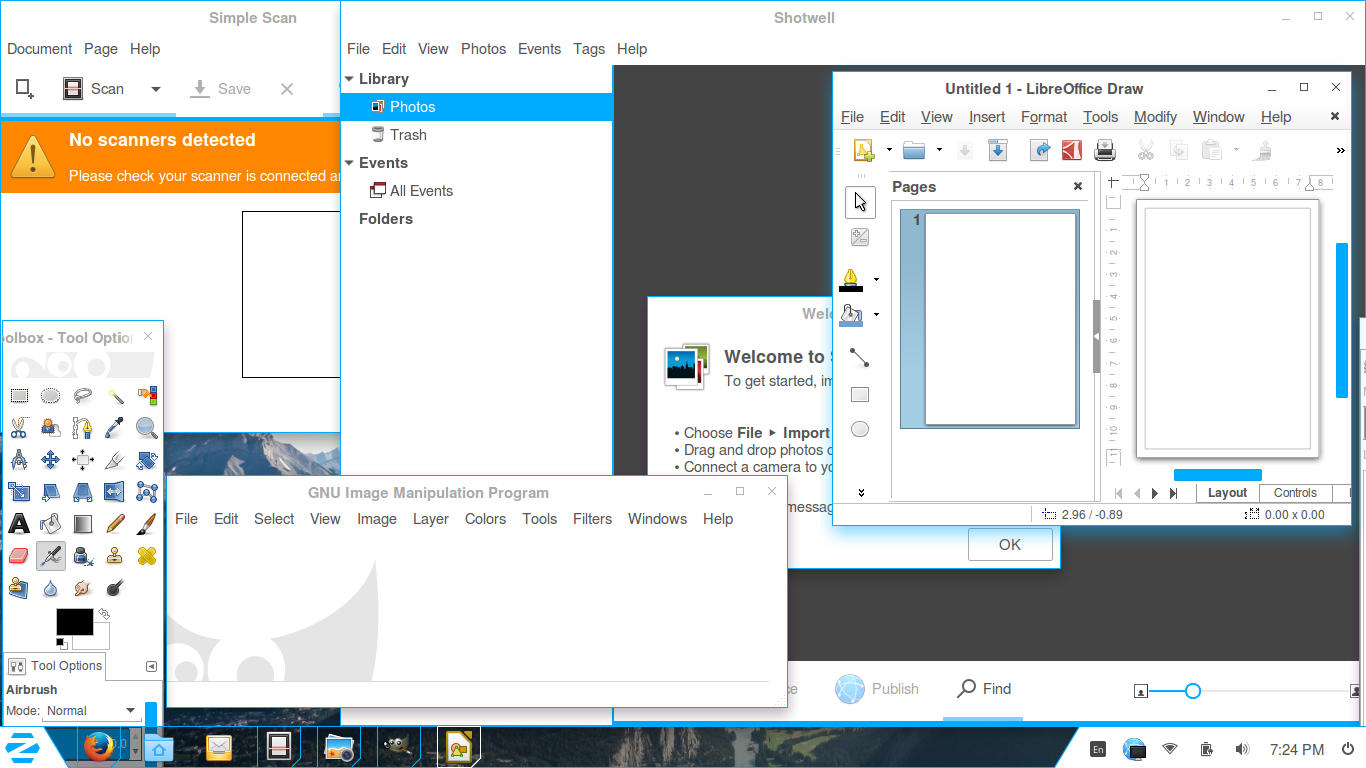Launch Firefox from the taskbar
This screenshot has height=768, width=1366.
pyautogui.click(x=99, y=746)
